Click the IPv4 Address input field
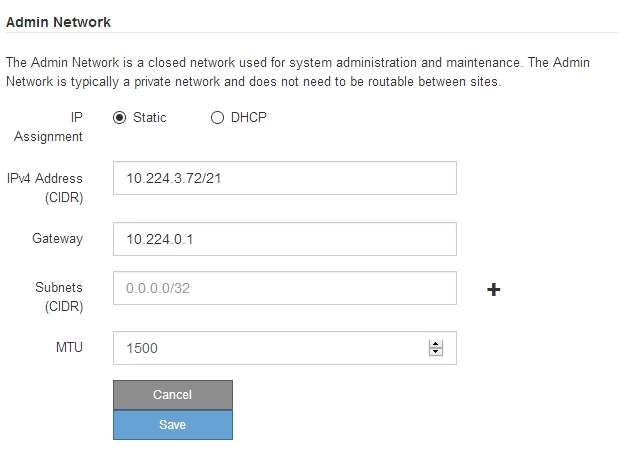Screen dimensions: 623x455 284,179
